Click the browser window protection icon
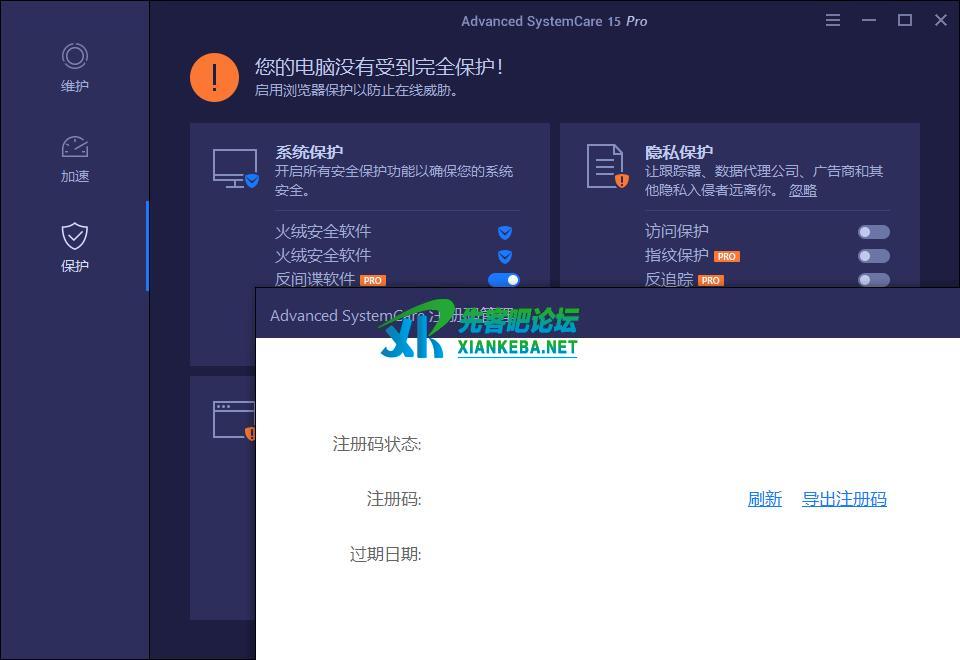 click(234, 420)
